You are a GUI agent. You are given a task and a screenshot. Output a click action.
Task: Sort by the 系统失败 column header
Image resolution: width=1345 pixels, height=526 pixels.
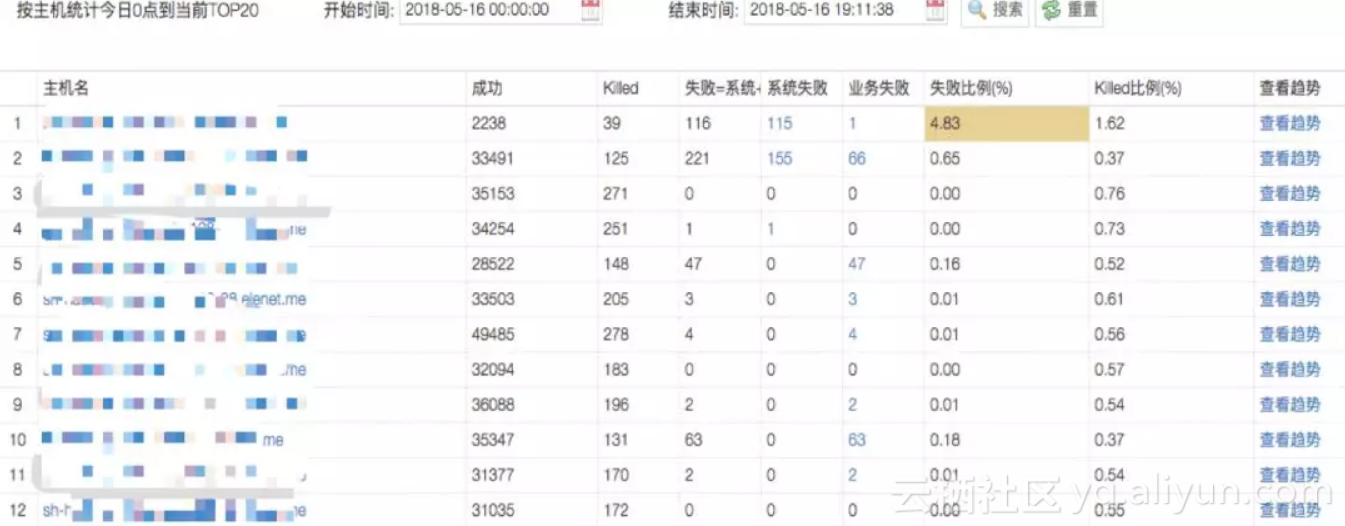click(x=798, y=88)
